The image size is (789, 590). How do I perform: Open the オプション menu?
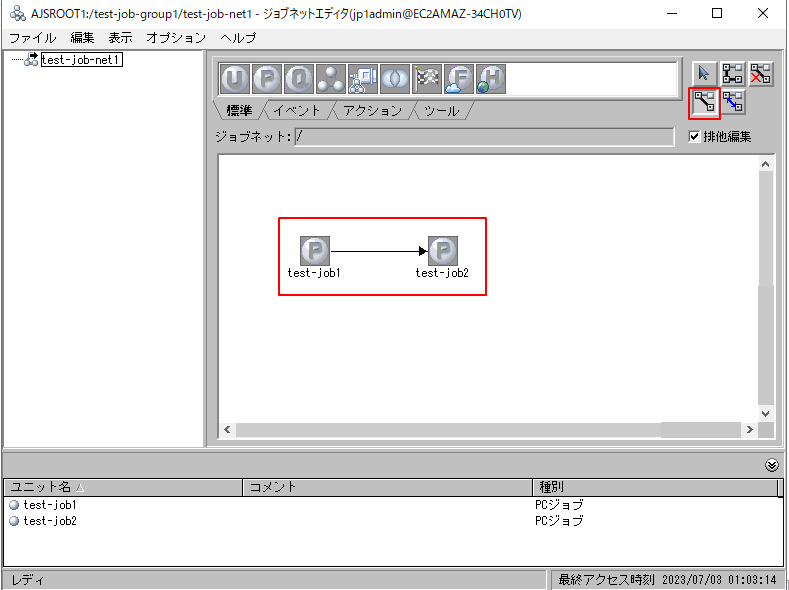(x=176, y=38)
